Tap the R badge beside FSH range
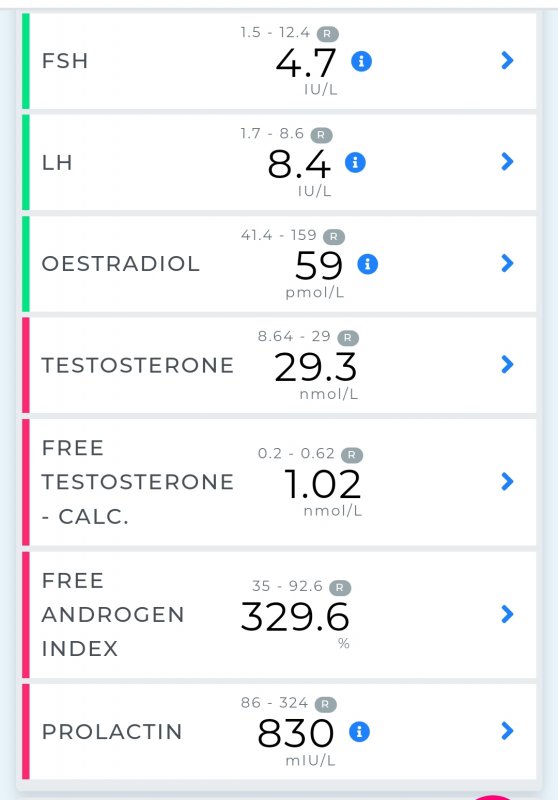Screen dimensions: 558x800 point(327,34)
